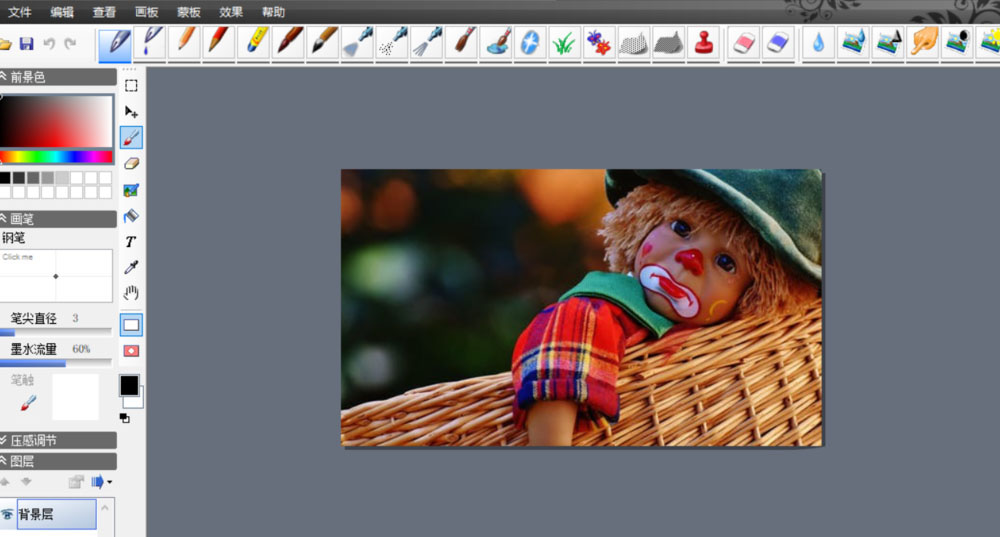
Task: Open the 编辑 menu
Action: tap(62, 12)
